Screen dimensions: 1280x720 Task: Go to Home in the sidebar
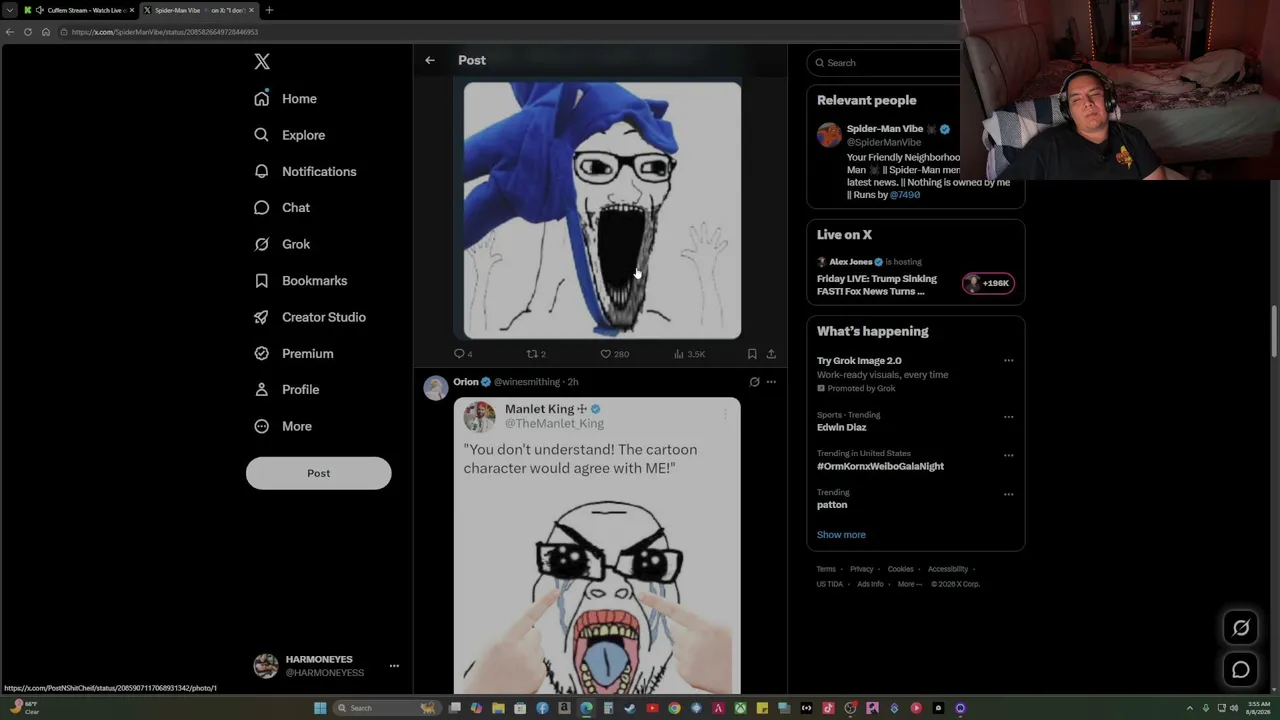pos(285,99)
